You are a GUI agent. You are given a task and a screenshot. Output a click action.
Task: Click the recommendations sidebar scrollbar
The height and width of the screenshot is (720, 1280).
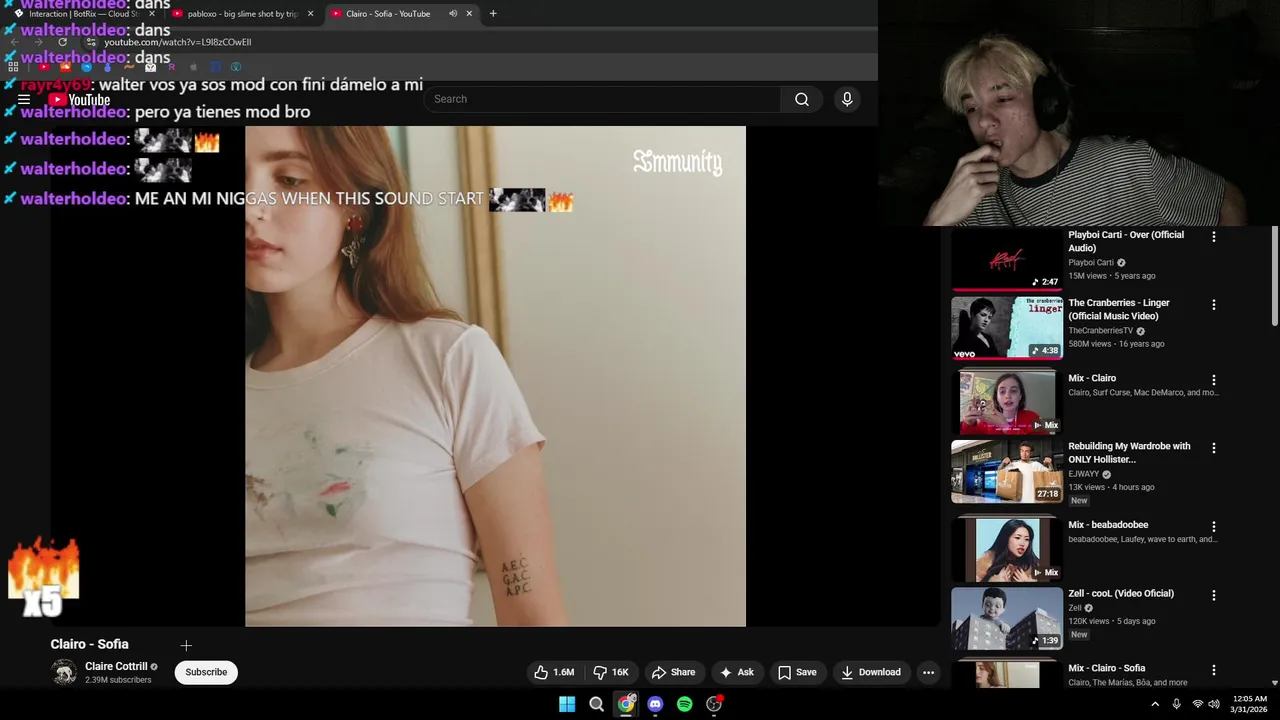[1275, 275]
